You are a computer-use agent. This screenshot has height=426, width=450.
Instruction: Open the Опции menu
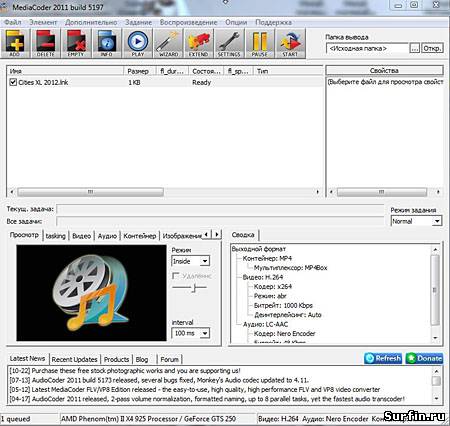pos(236,22)
